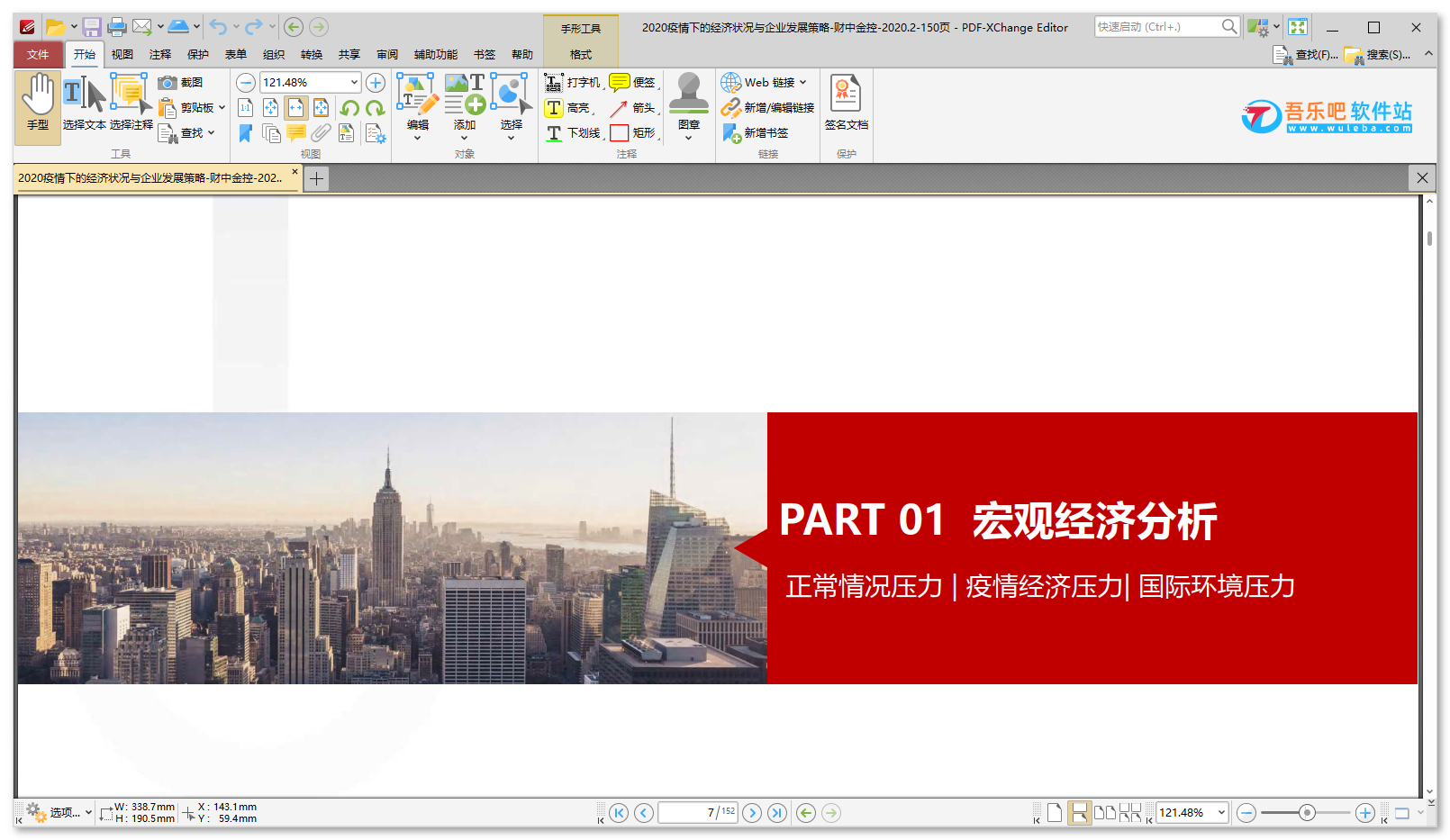Open the Stamp tool (图章)

click(689, 106)
